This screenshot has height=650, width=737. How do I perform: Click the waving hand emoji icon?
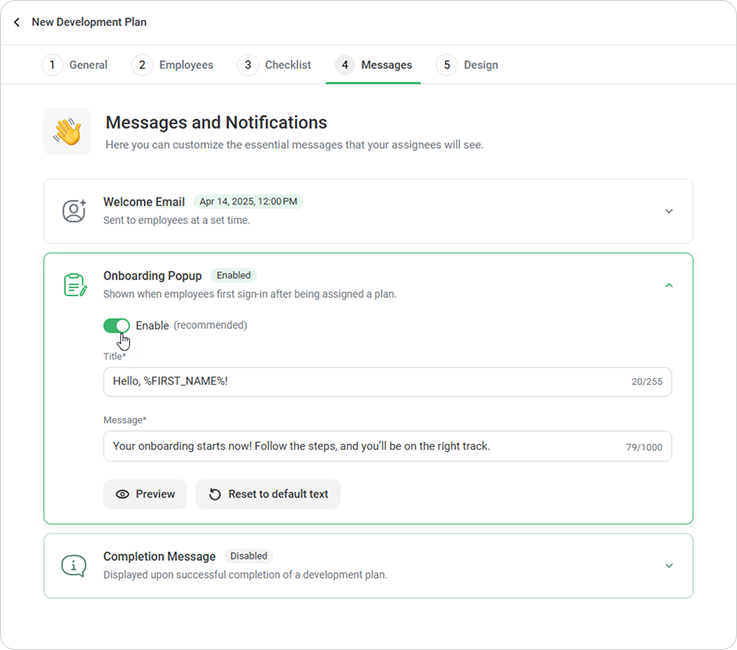67,132
